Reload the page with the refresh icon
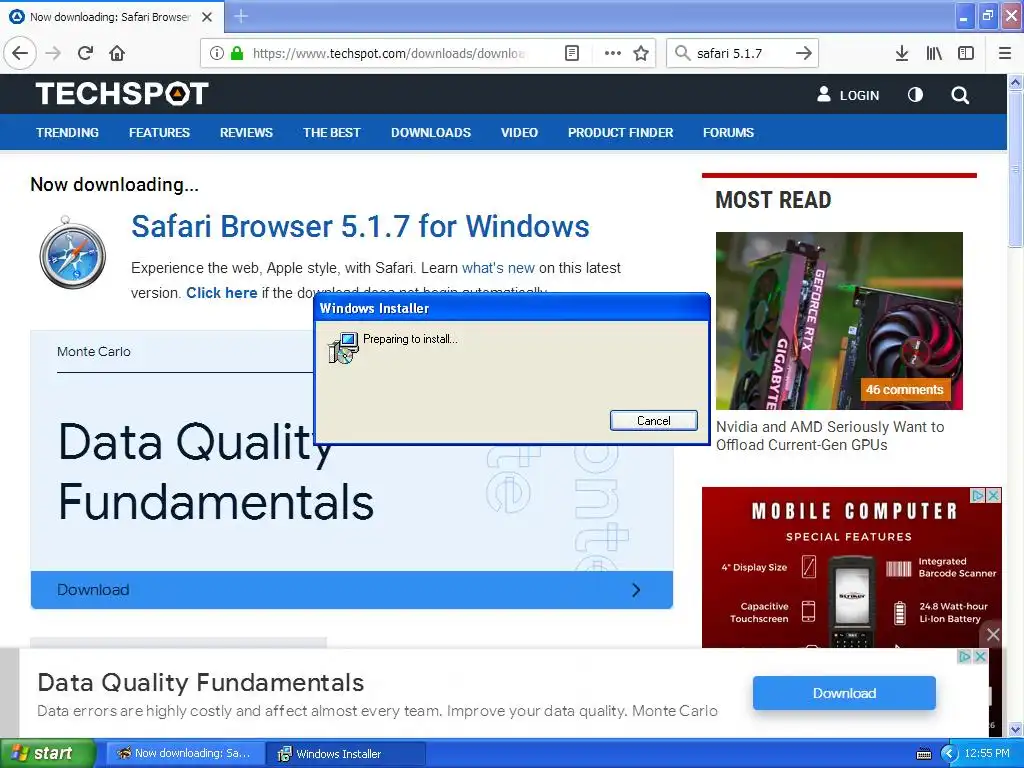The image size is (1024, 768). tap(86, 53)
